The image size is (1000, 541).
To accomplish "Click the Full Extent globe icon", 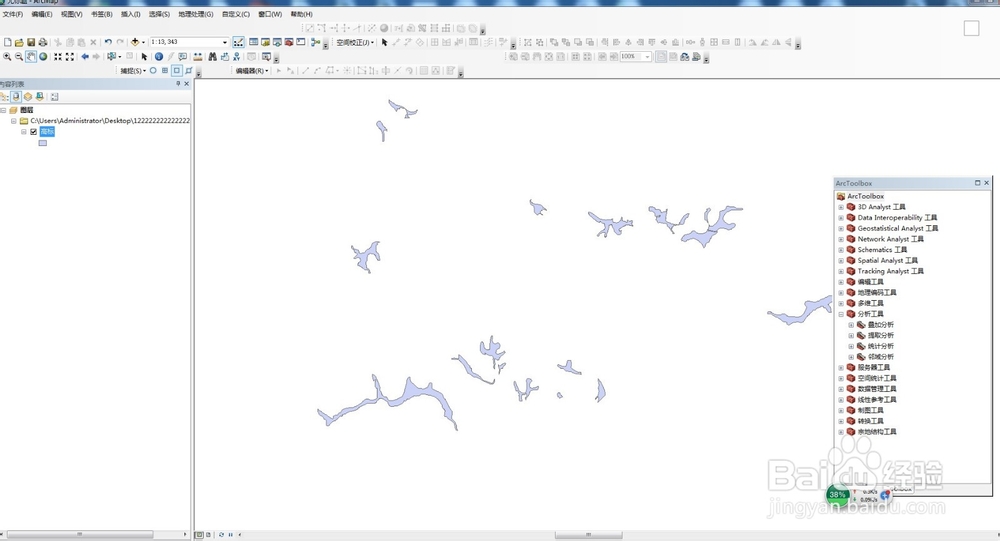I will (x=43, y=56).
